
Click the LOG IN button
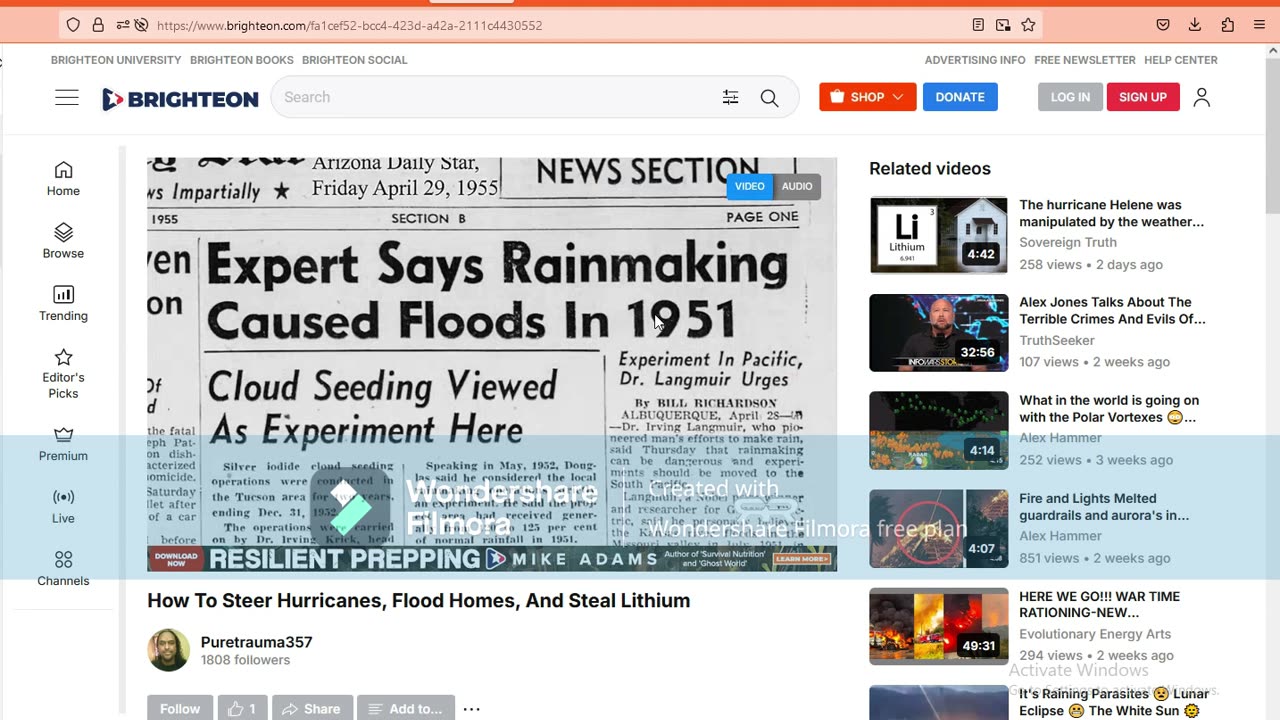coord(1070,97)
